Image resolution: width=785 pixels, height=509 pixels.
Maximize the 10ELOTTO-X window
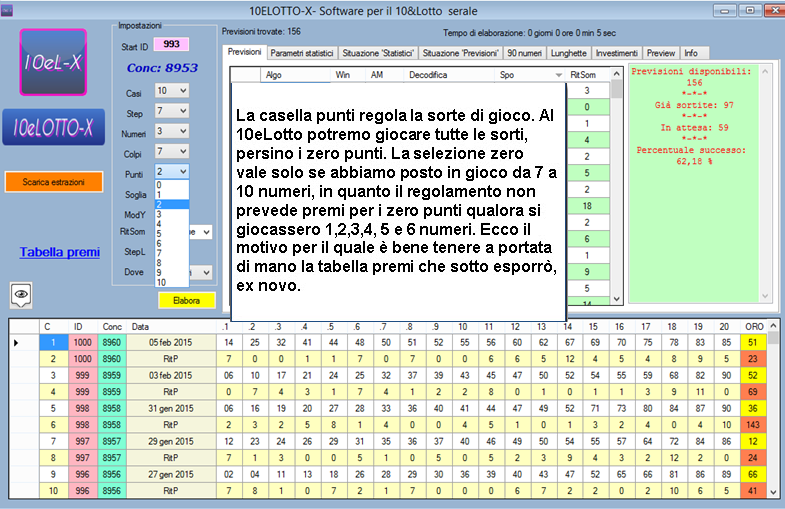pos(750,10)
